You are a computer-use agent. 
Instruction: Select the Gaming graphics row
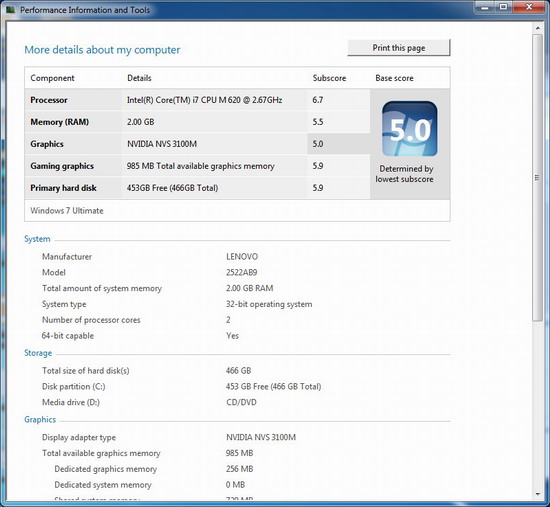[197, 166]
